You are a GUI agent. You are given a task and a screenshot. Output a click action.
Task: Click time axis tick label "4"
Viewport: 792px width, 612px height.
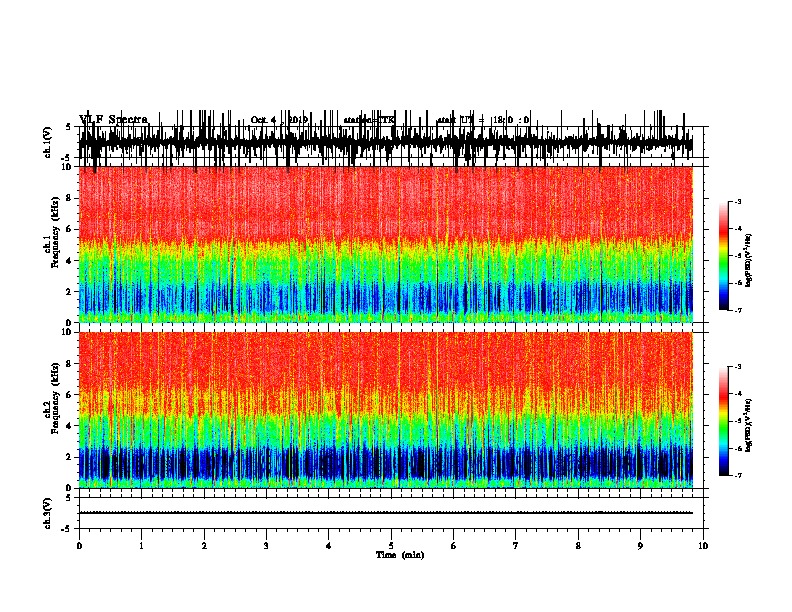point(329,546)
